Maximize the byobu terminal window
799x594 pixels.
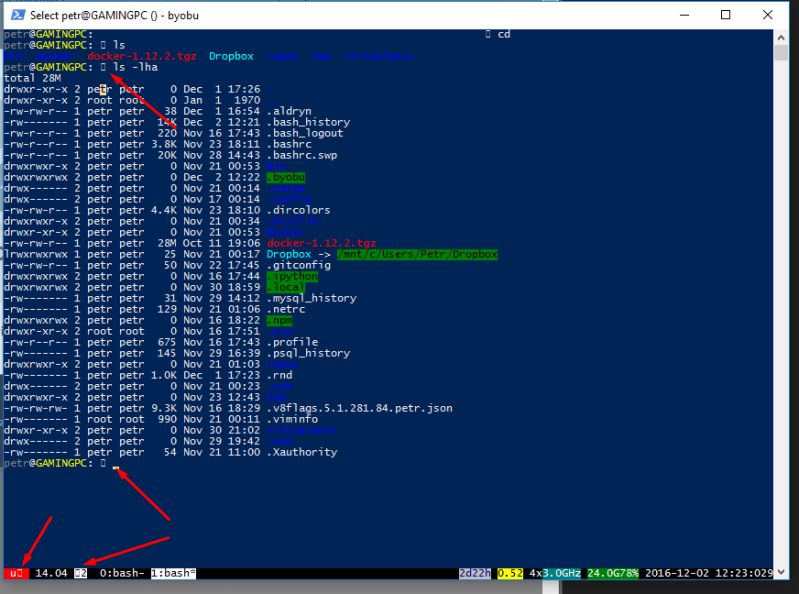point(726,15)
